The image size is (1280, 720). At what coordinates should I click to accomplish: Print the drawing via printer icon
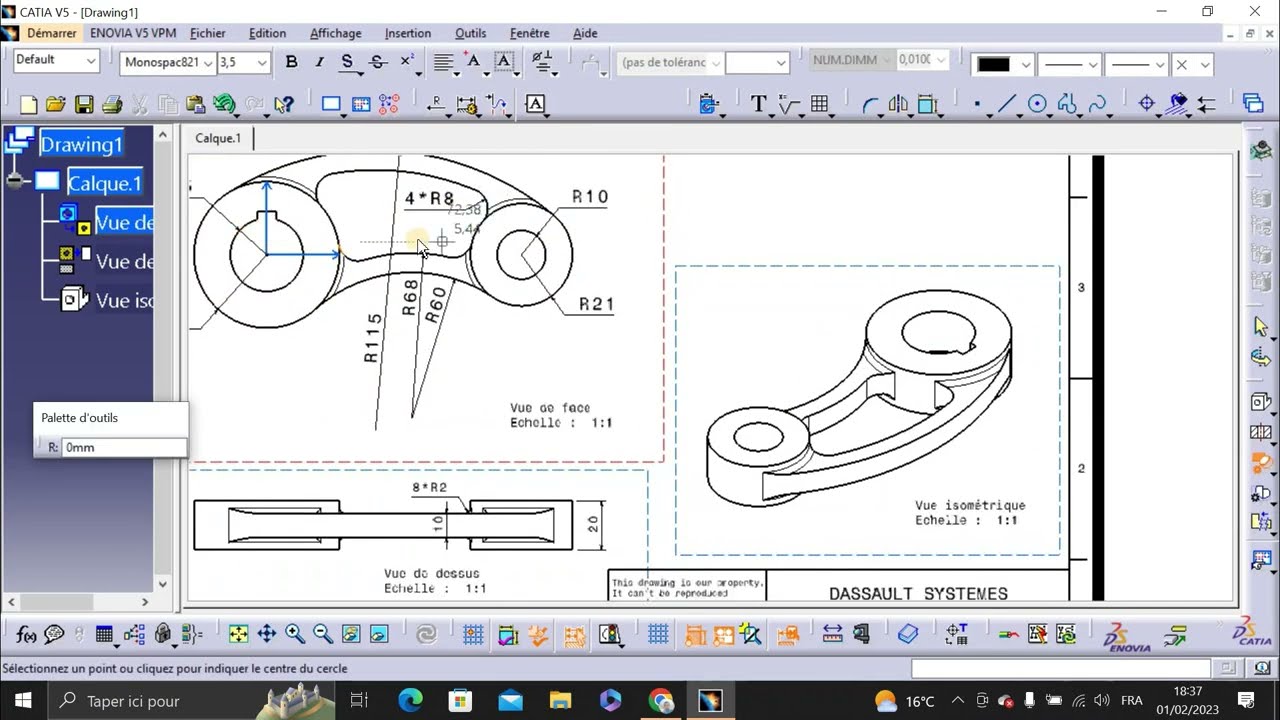tap(112, 104)
